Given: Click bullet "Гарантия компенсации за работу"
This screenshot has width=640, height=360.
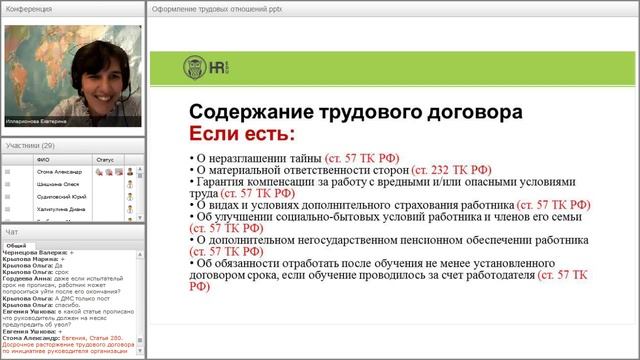Looking at the screenshot, I should pos(382,187).
